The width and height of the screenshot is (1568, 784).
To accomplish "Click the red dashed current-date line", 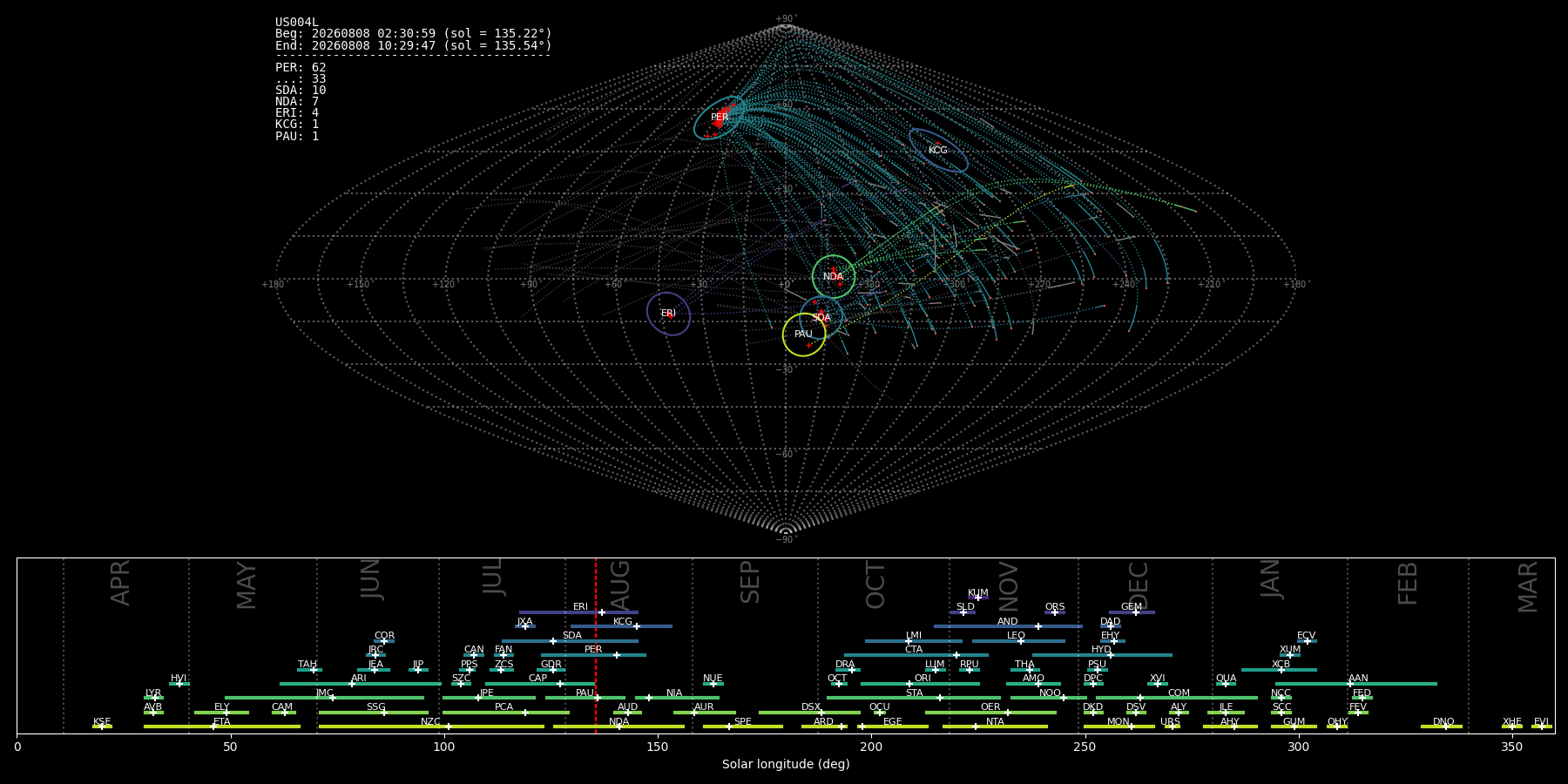I will (x=596, y=645).
